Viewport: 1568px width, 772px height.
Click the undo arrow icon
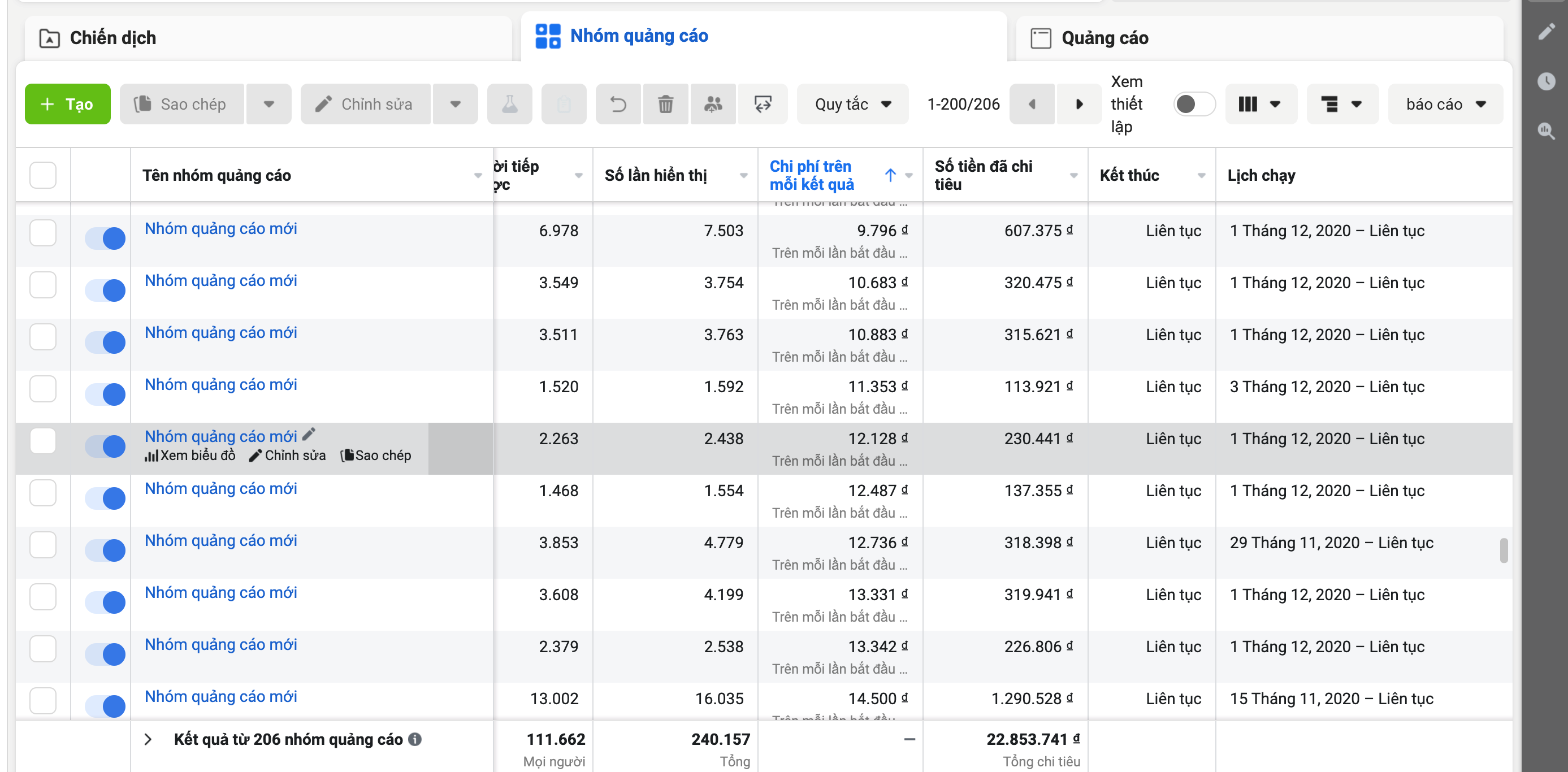(x=618, y=104)
